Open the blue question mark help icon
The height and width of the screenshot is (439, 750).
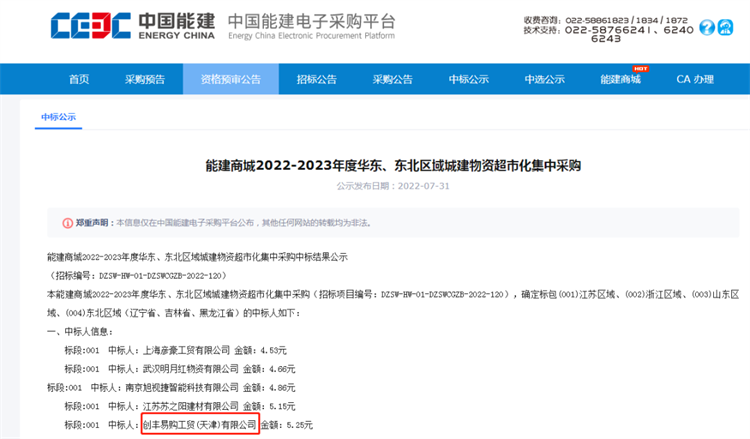(706, 27)
